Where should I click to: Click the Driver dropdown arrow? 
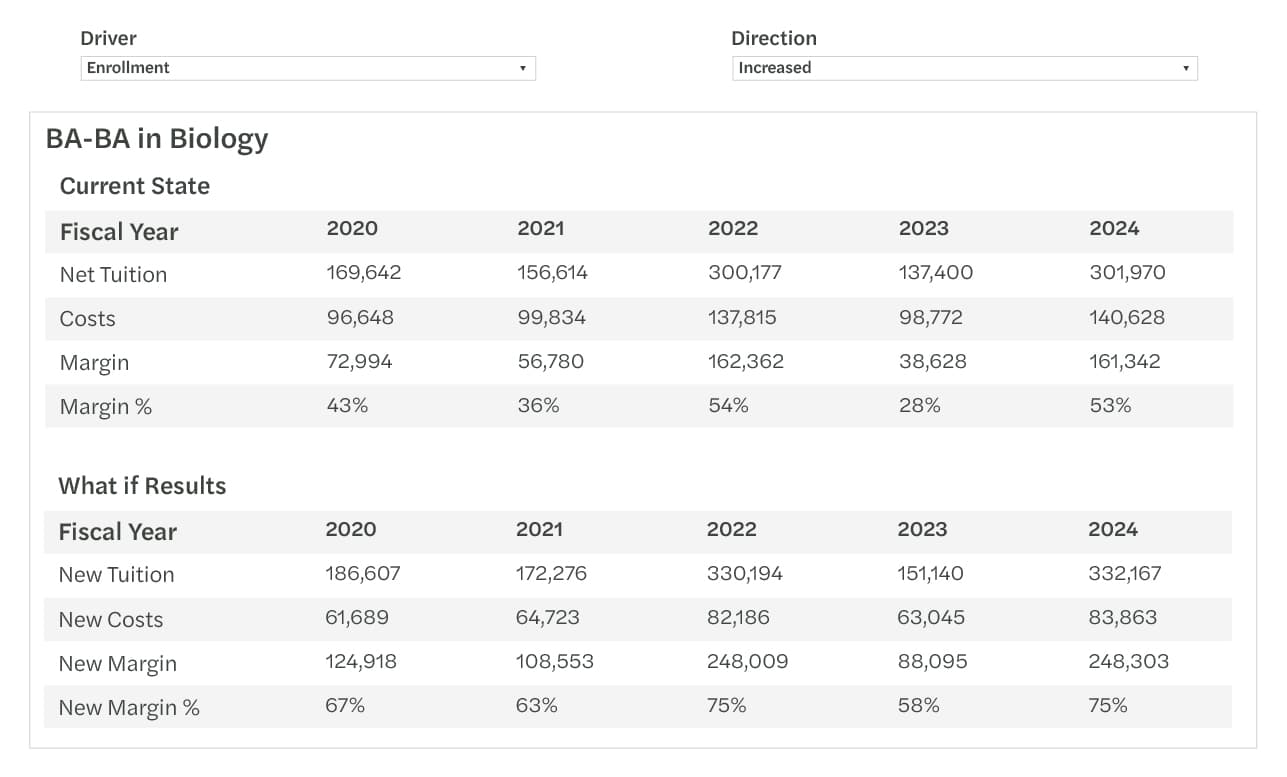point(523,68)
